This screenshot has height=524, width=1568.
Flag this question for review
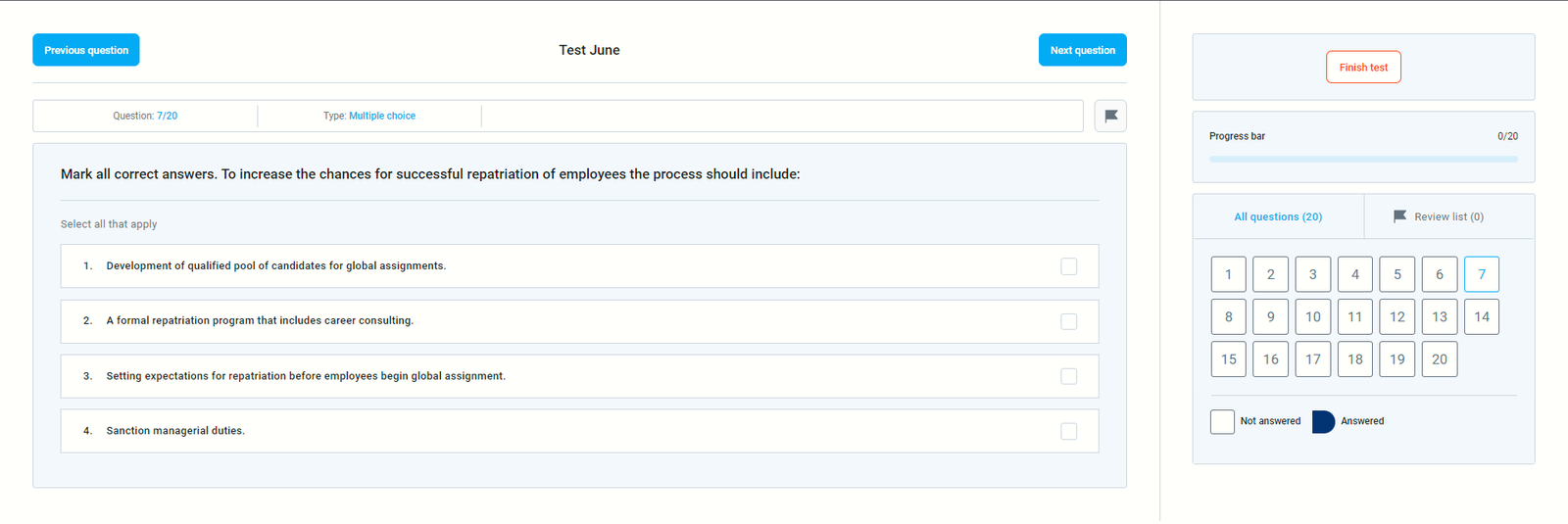[1110, 116]
